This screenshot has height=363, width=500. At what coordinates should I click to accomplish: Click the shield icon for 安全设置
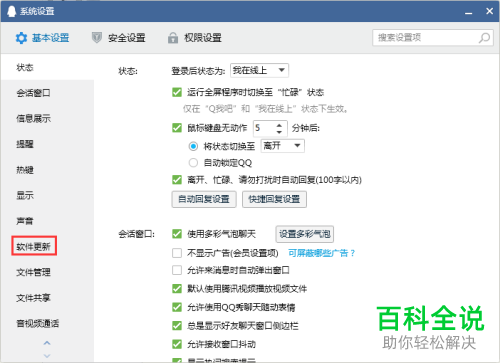[x=97, y=38]
